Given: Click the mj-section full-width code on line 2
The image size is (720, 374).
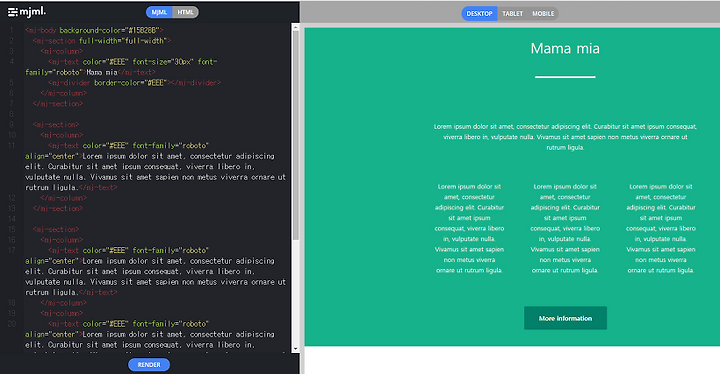Looking at the screenshot, I should [x=101, y=41].
